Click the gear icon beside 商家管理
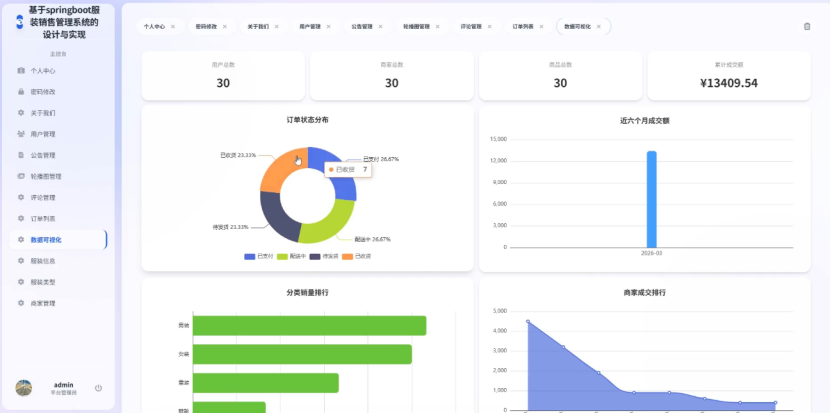830x413 pixels. coord(21,303)
